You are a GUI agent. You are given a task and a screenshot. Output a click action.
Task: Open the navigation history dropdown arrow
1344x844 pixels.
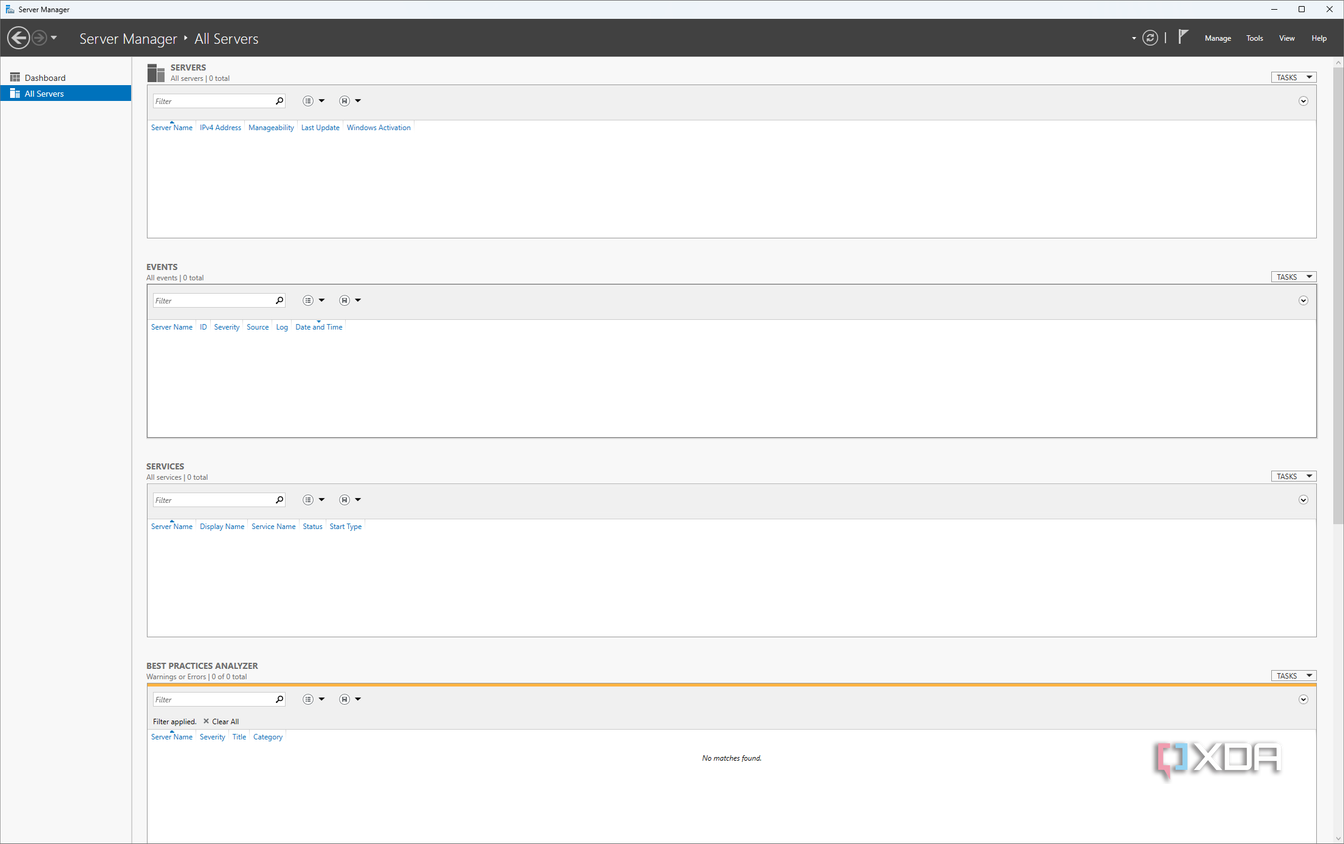coord(54,38)
